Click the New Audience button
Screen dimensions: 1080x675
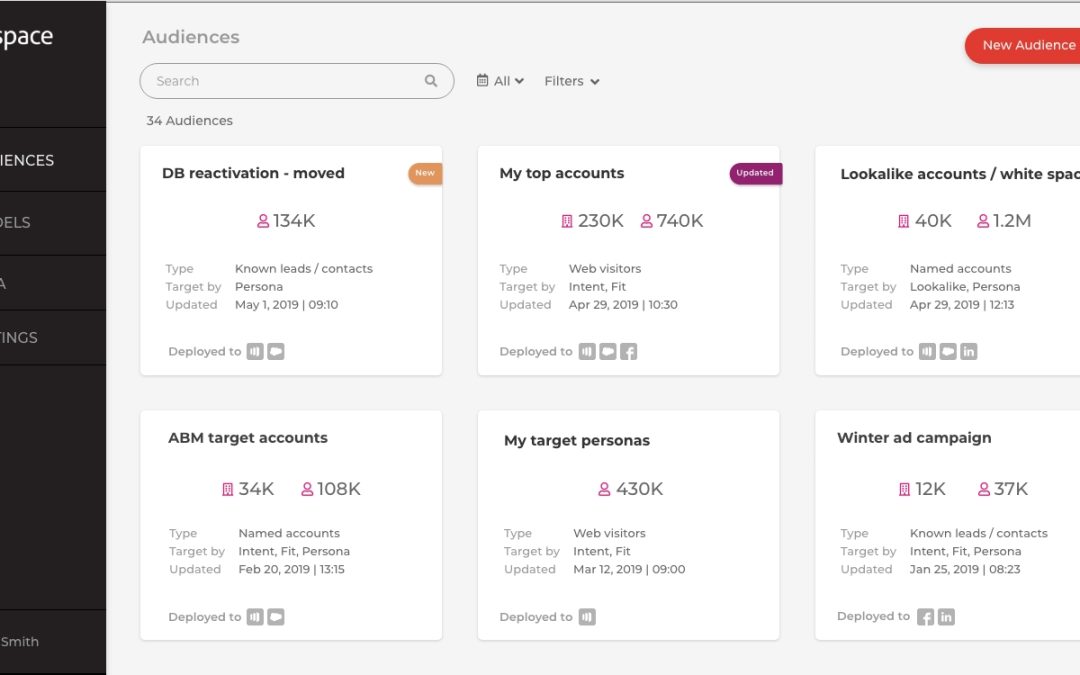[x=1023, y=45]
